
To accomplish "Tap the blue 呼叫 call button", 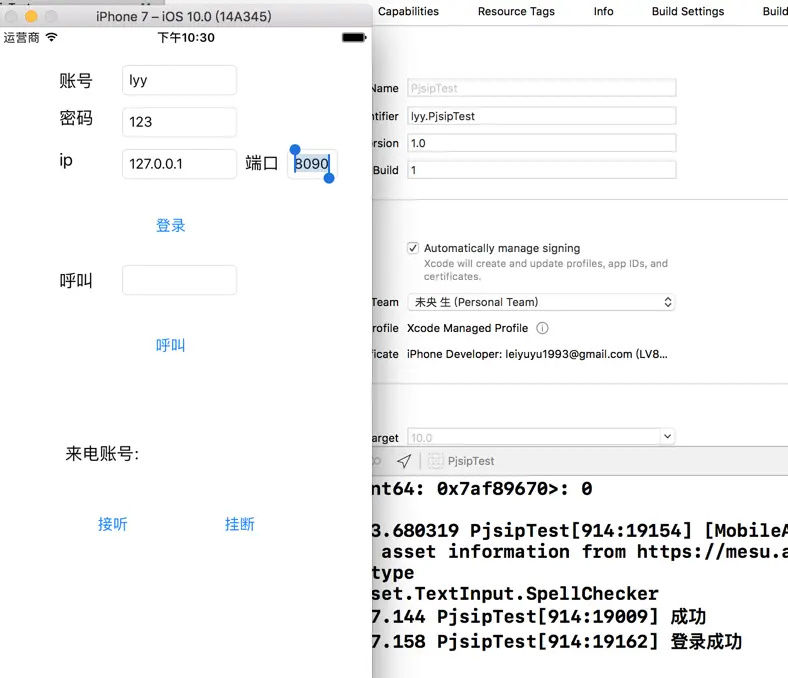I will coord(170,345).
